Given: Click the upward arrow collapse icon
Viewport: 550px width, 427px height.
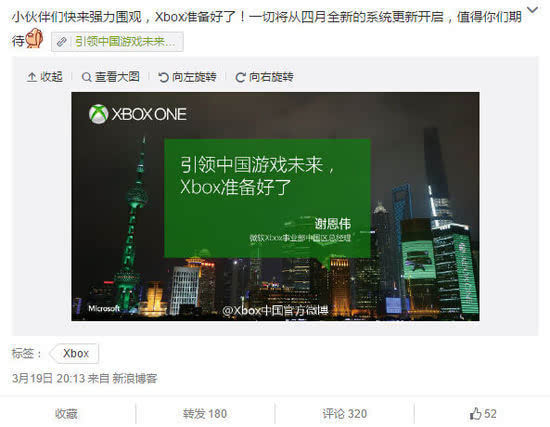Looking at the screenshot, I should [x=32, y=77].
